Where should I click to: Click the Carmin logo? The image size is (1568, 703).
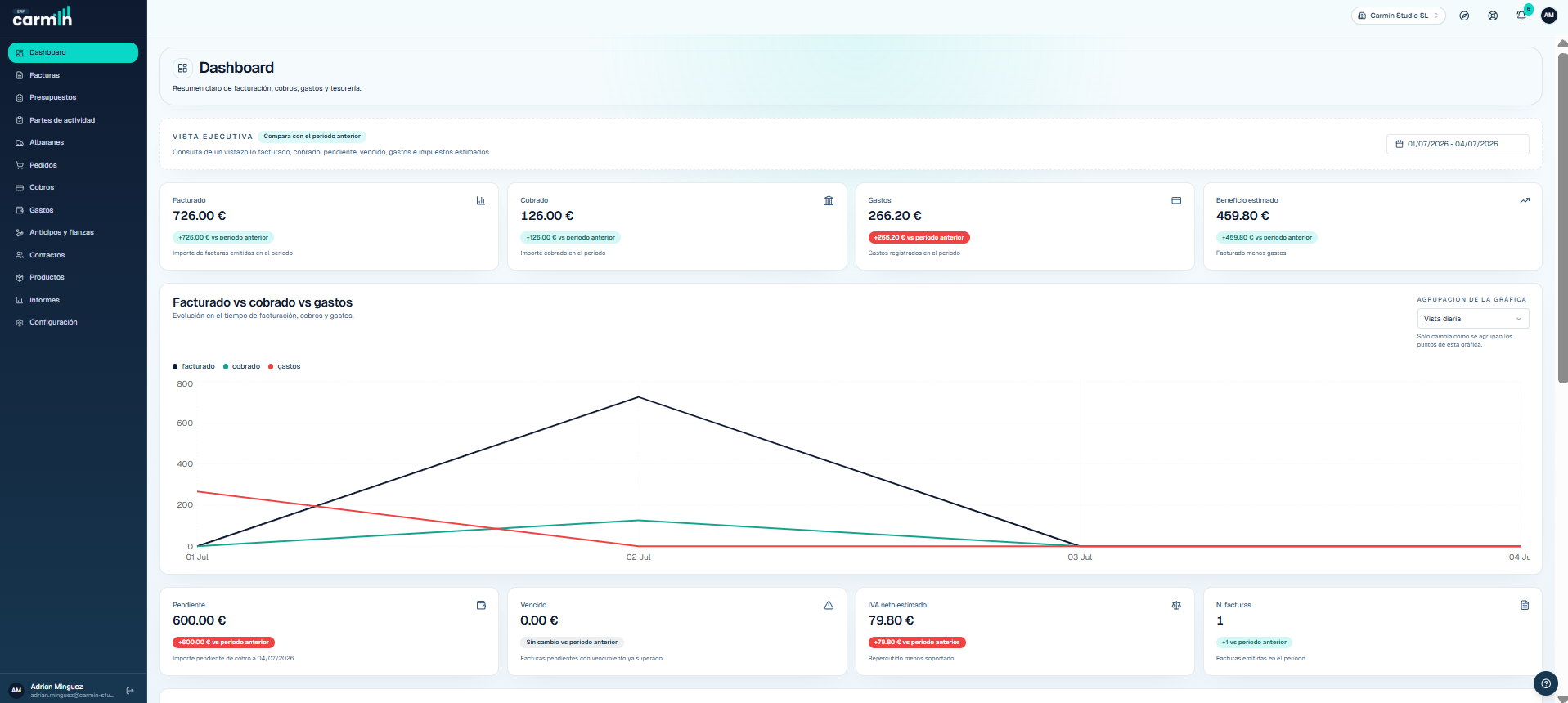43,16
